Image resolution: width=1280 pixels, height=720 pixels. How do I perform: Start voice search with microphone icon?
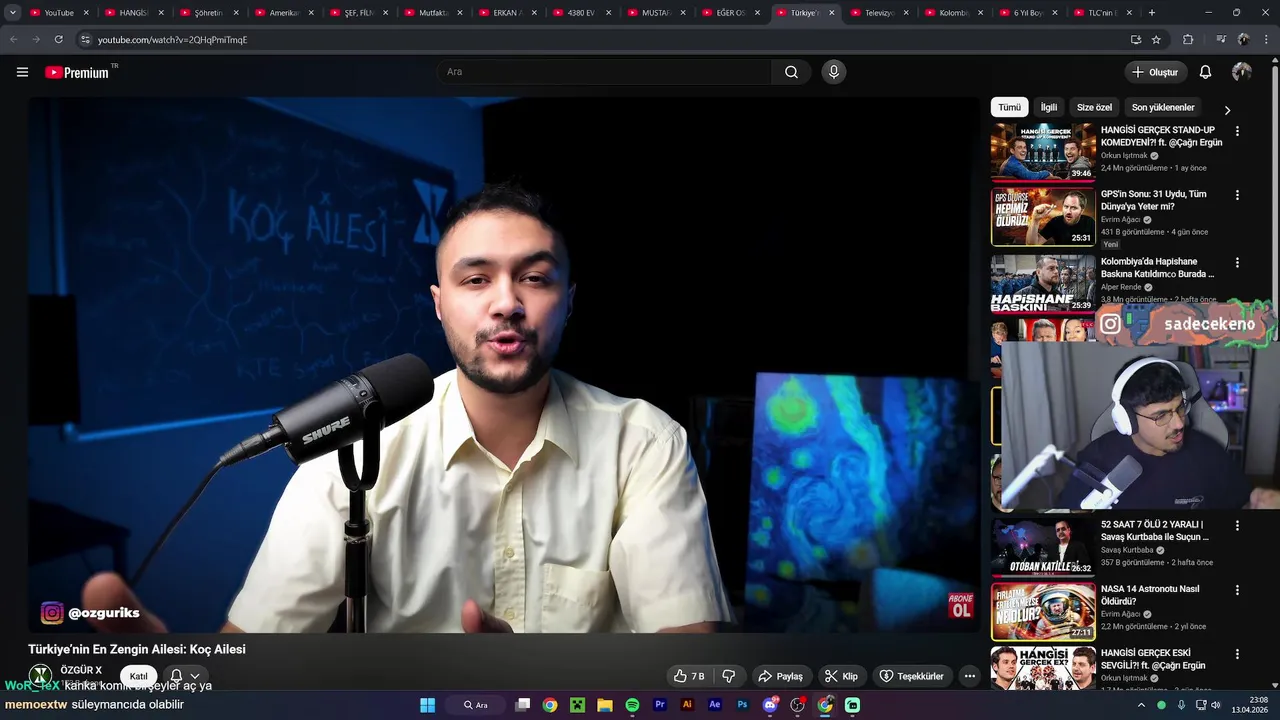(833, 72)
